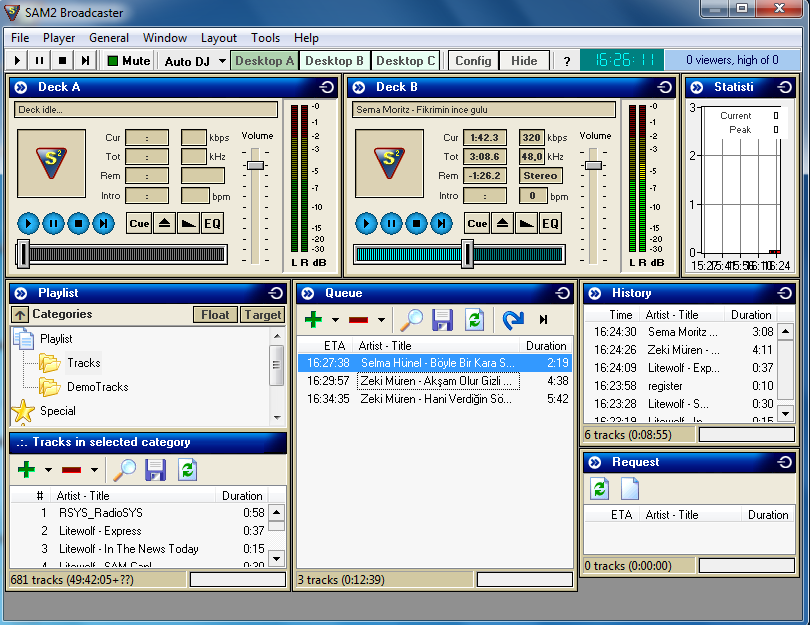
Task: Toggle Cue on Deck A
Action: pyautogui.click(x=139, y=224)
